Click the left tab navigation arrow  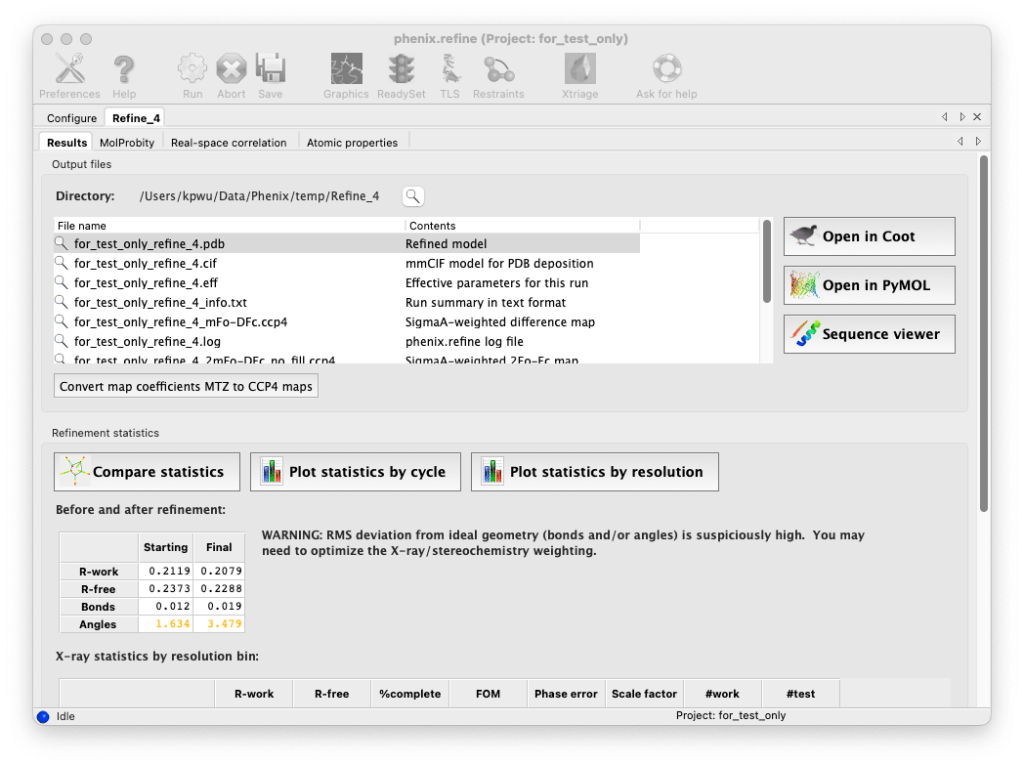[944, 116]
